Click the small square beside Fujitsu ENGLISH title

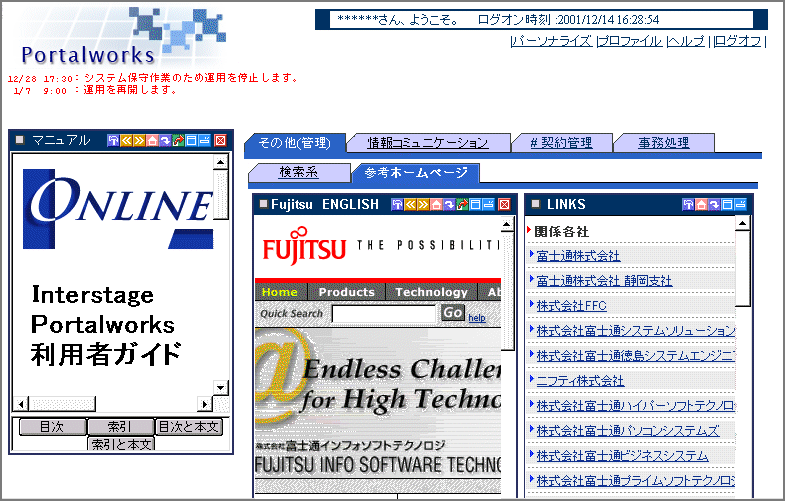click(x=263, y=204)
